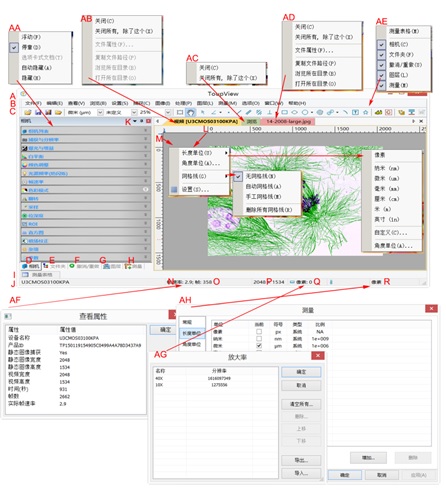
Task: Click the star icon in the toolbar
Action: pos(366,112)
